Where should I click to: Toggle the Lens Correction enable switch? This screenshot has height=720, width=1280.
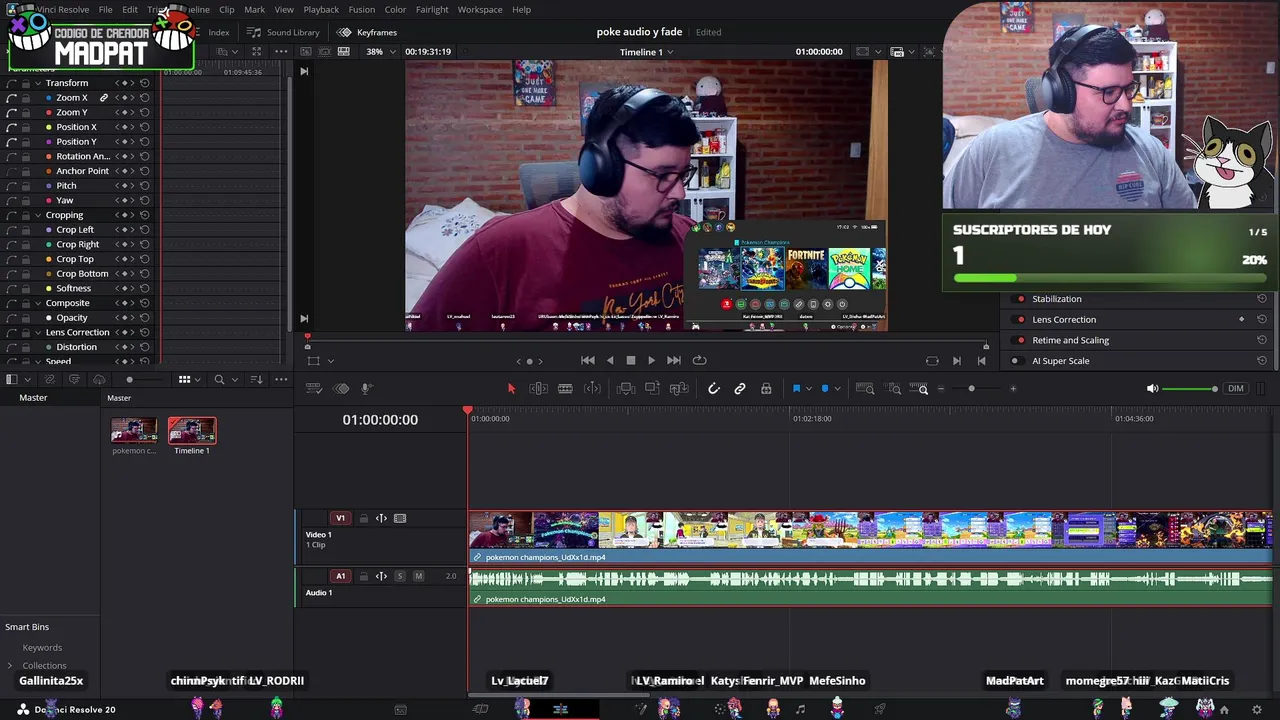click(1020, 320)
